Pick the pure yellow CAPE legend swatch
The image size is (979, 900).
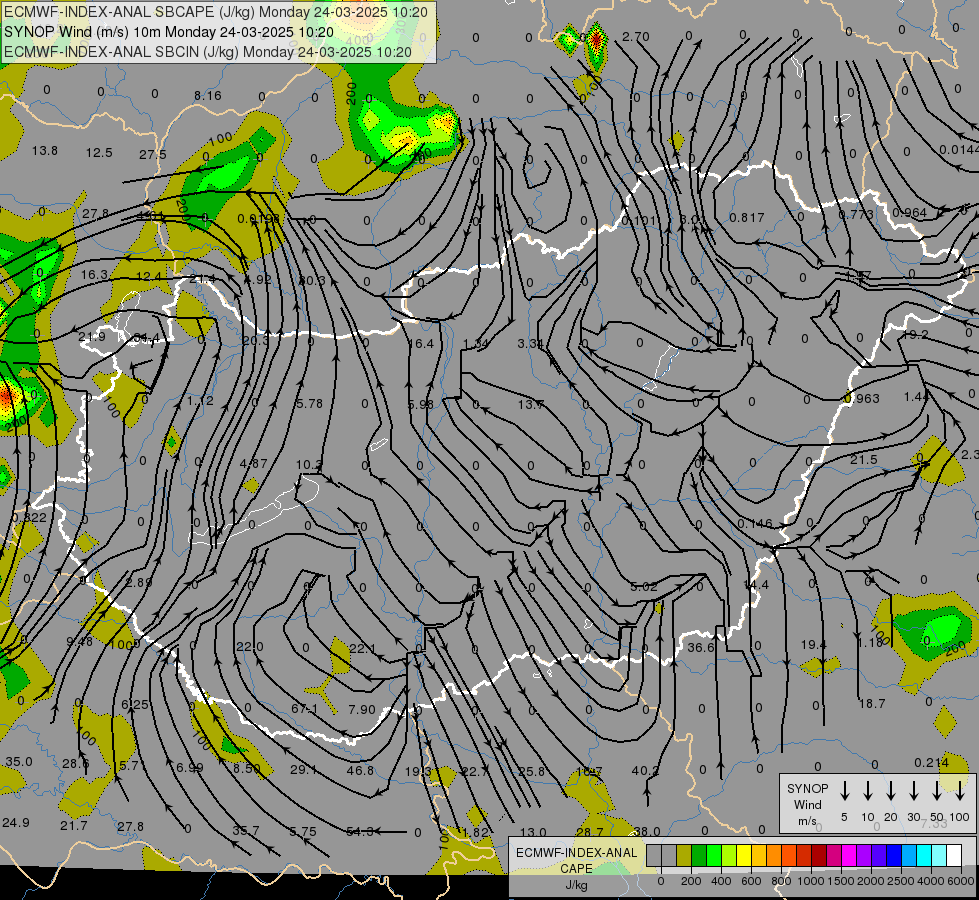click(x=744, y=856)
